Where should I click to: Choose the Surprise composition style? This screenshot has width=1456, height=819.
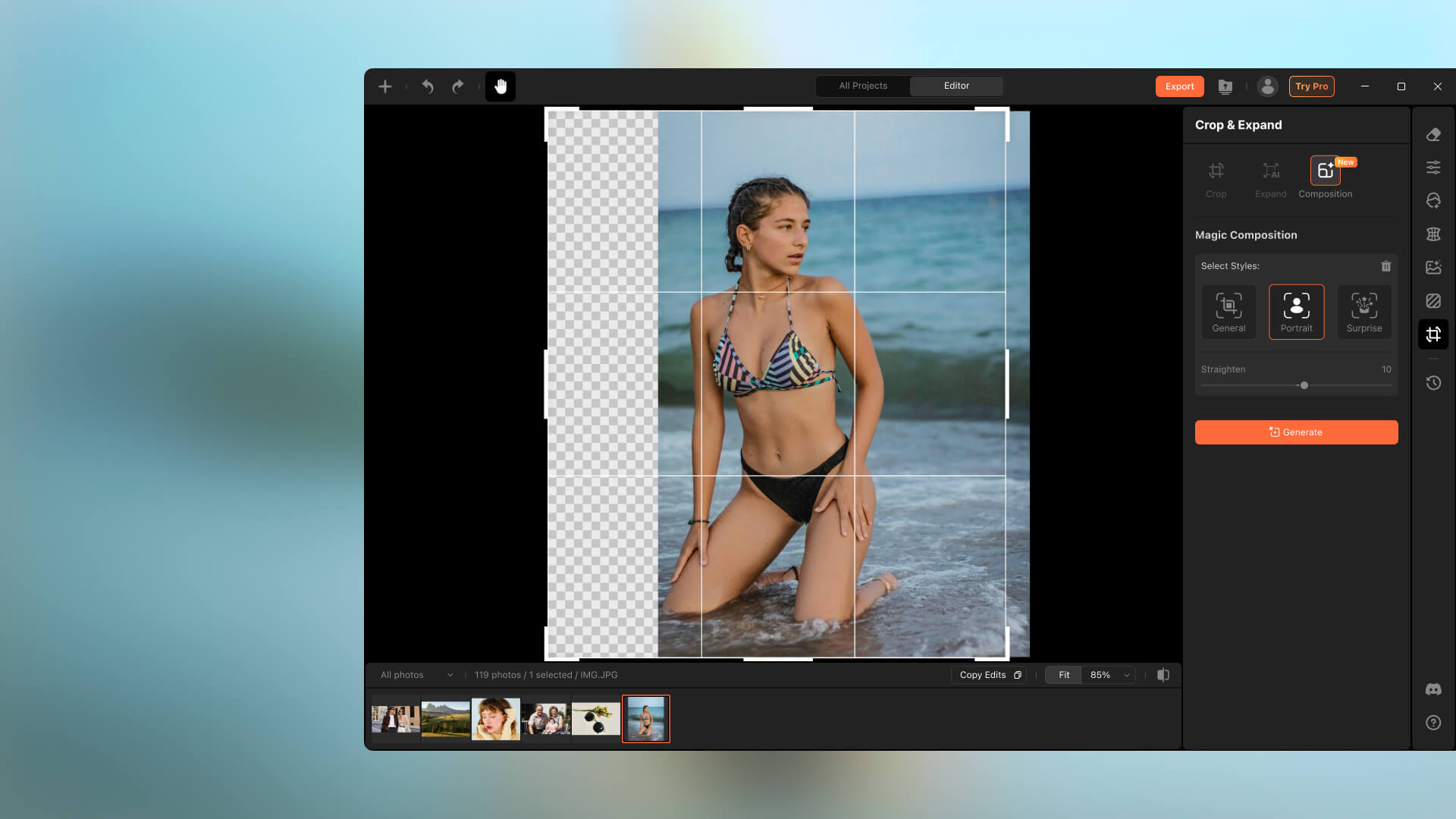click(1364, 312)
